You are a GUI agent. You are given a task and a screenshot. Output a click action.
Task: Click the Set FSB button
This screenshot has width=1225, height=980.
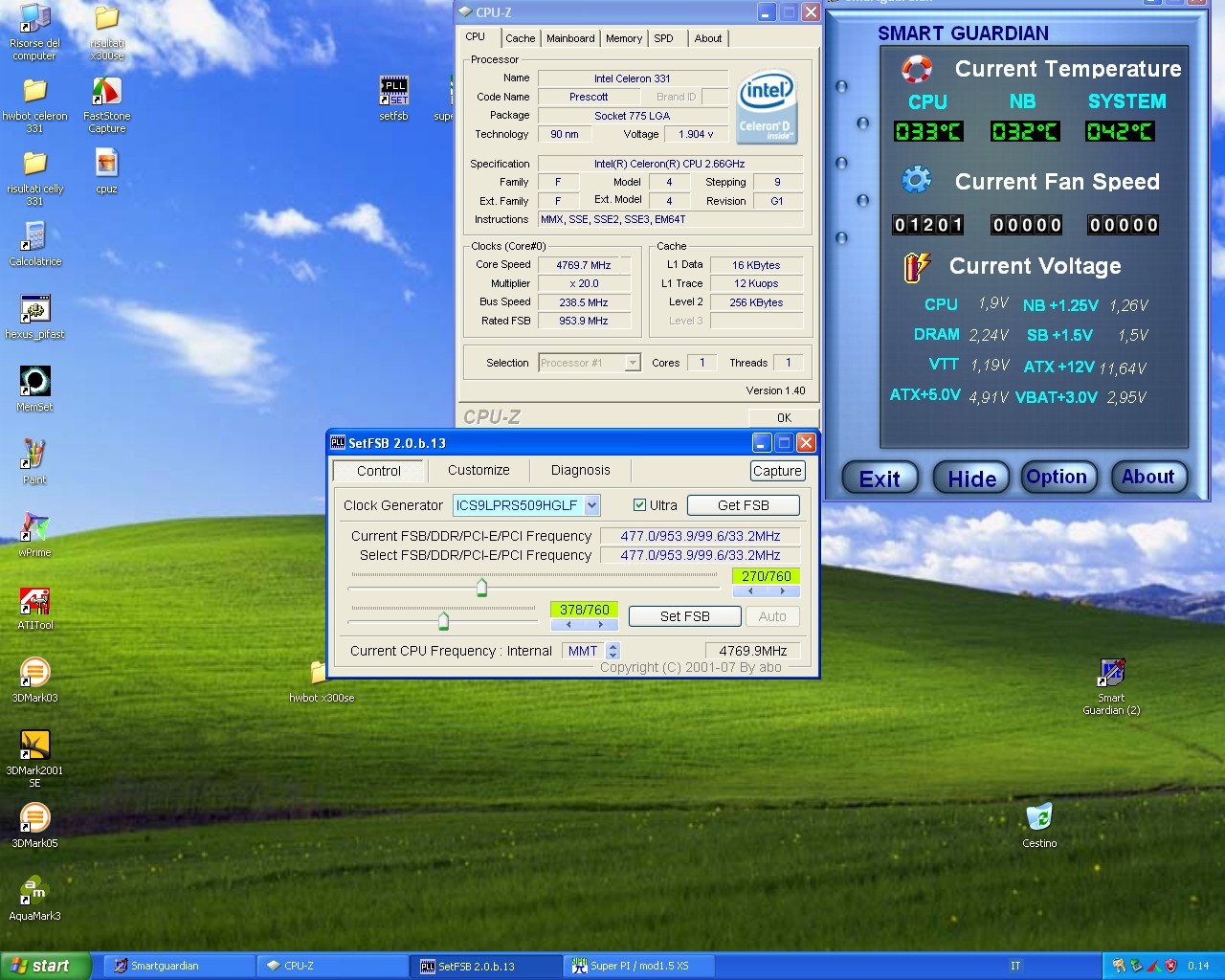click(685, 616)
